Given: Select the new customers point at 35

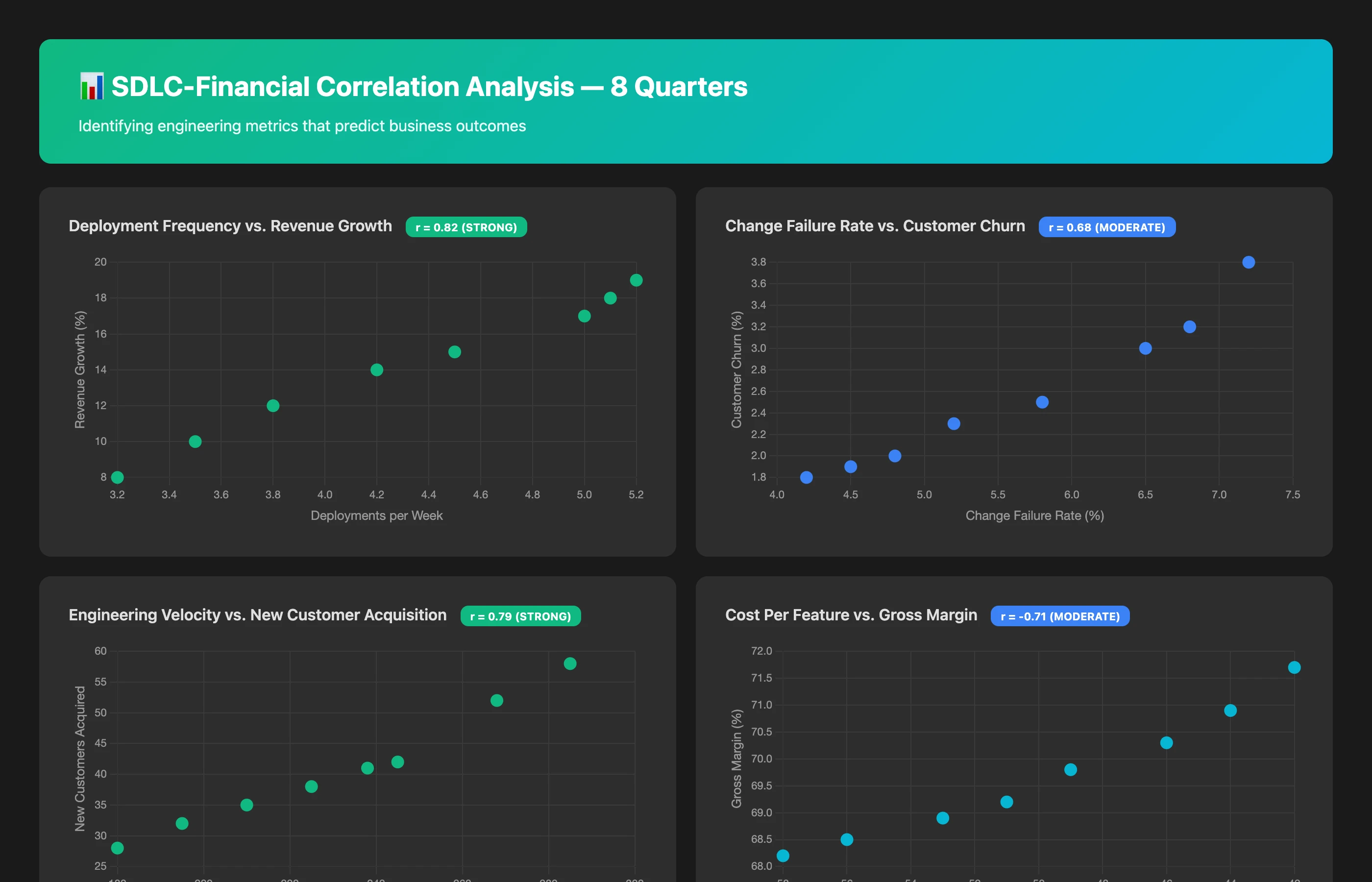Looking at the screenshot, I should [247, 805].
